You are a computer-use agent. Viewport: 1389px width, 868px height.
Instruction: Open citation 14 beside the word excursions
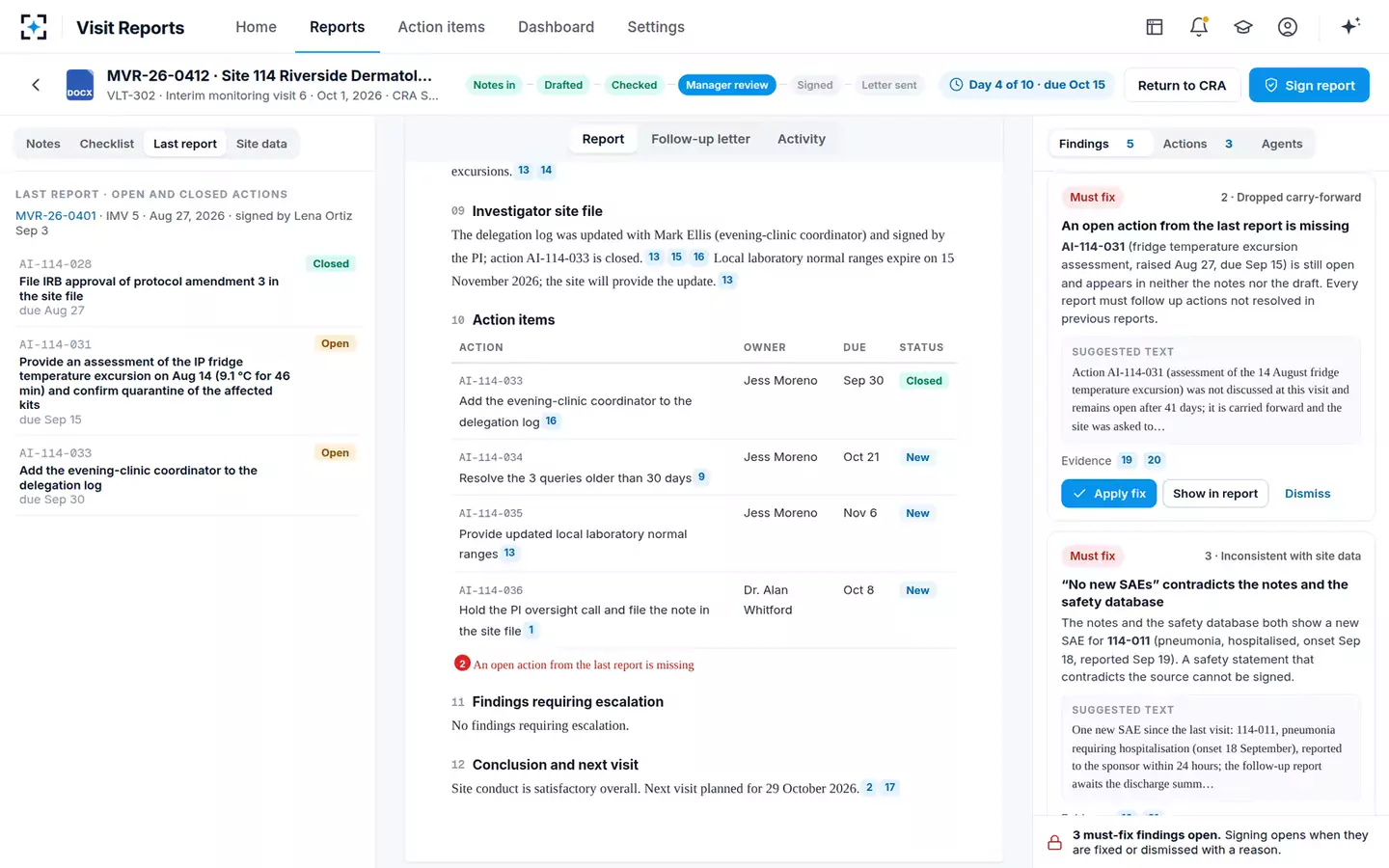point(546,171)
